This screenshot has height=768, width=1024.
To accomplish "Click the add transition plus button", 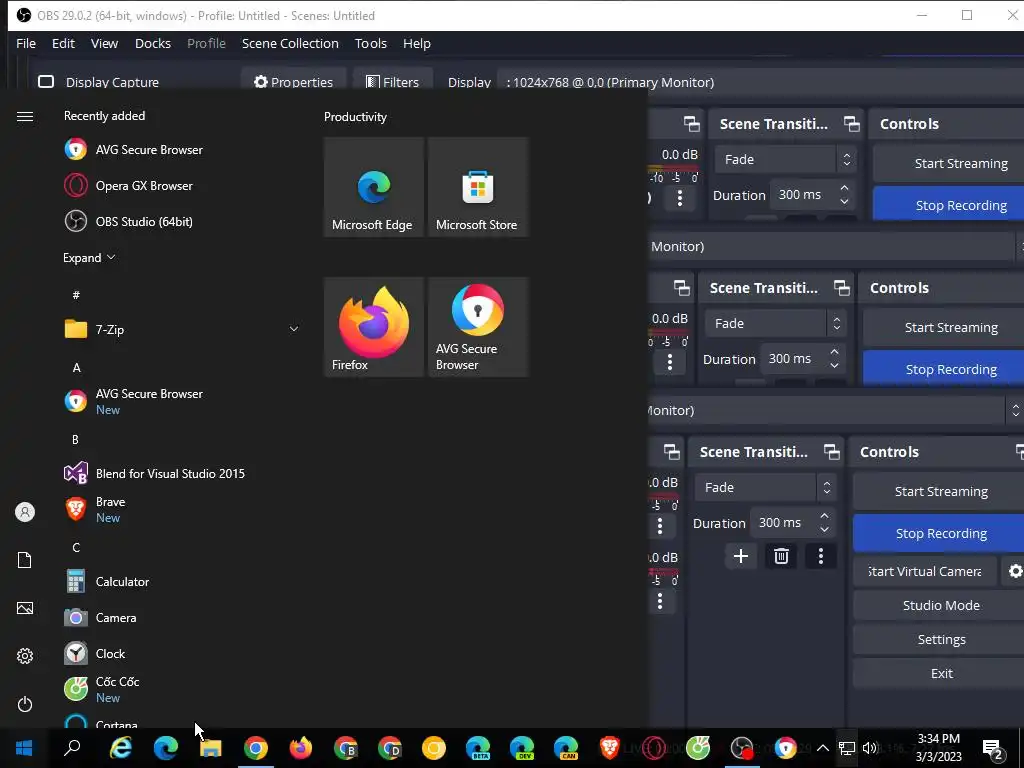I will (x=741, y=556).
